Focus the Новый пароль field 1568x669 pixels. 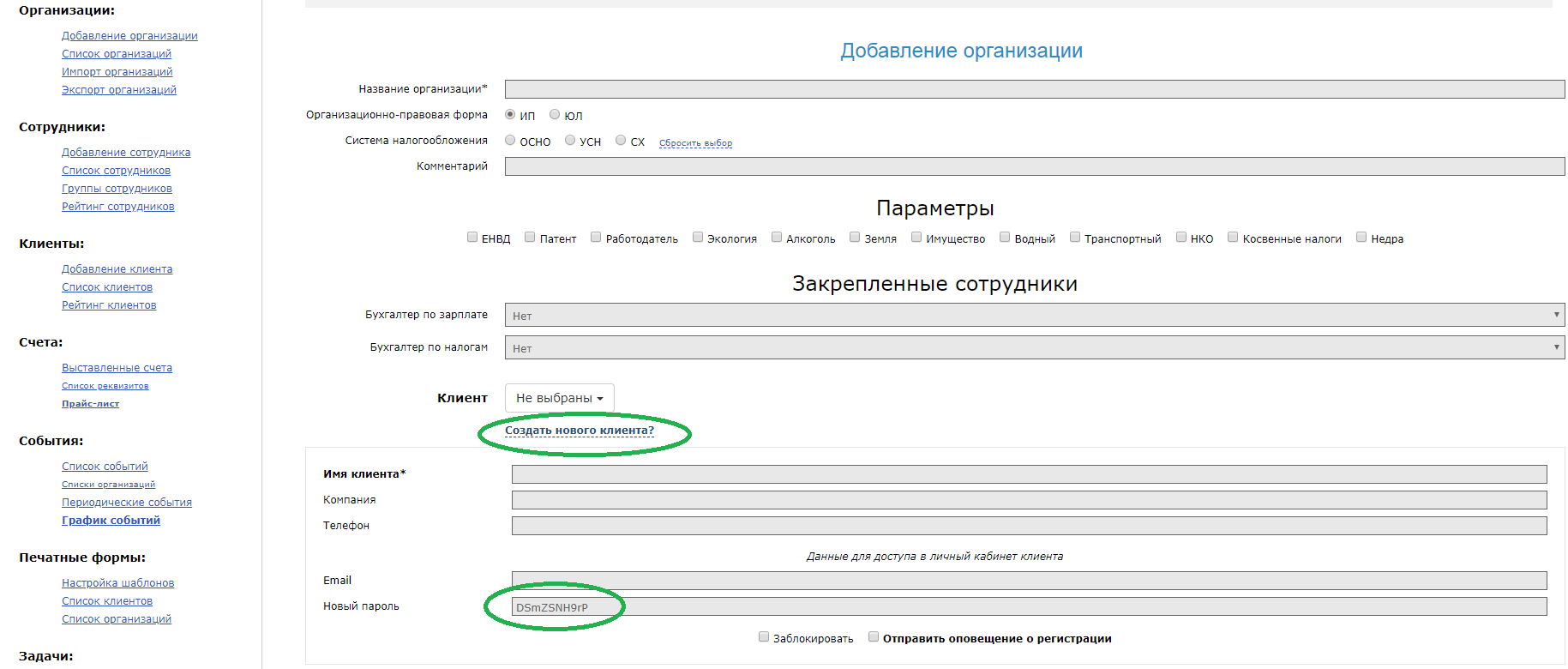tap(1029, 607)
